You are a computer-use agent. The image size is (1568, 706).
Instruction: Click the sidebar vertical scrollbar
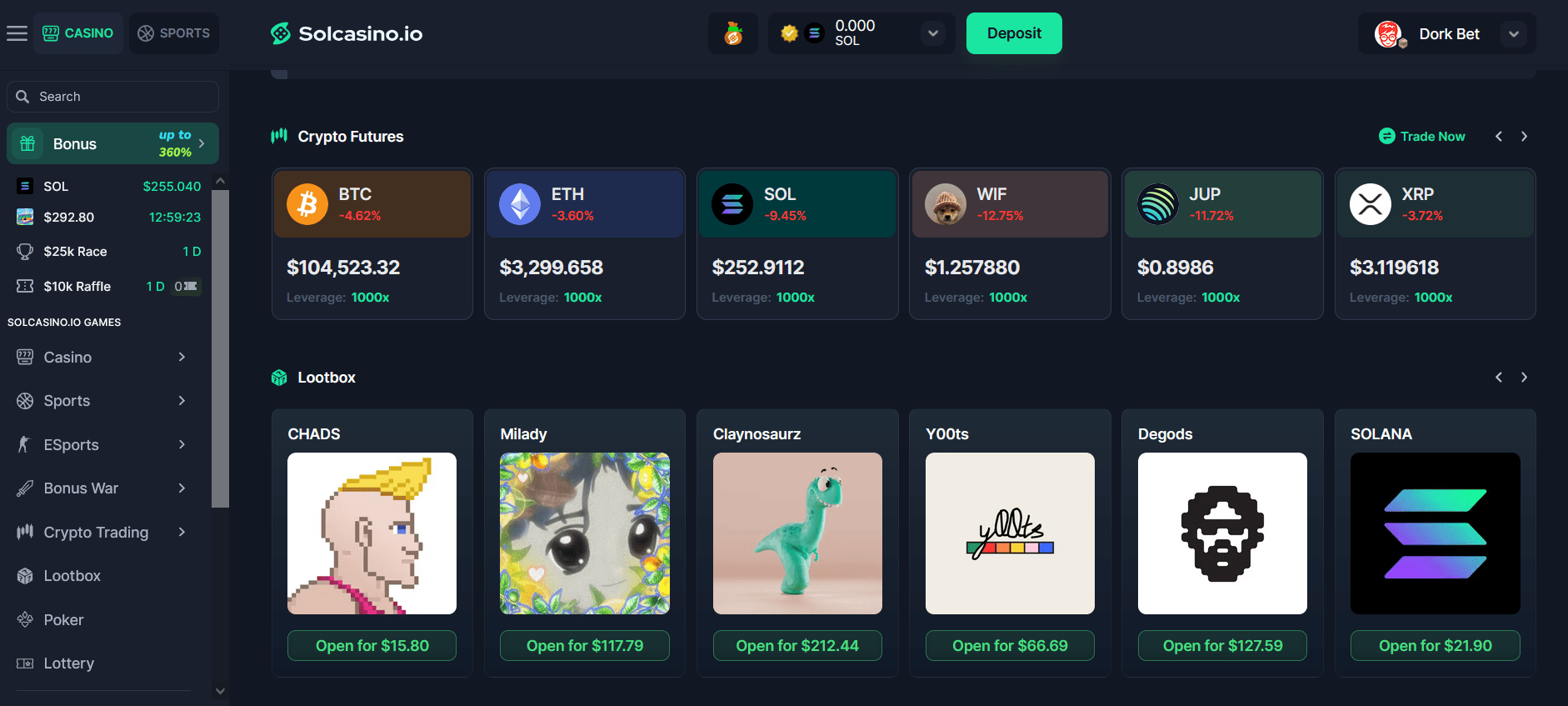pyautogui.click(x=220, y=348)
